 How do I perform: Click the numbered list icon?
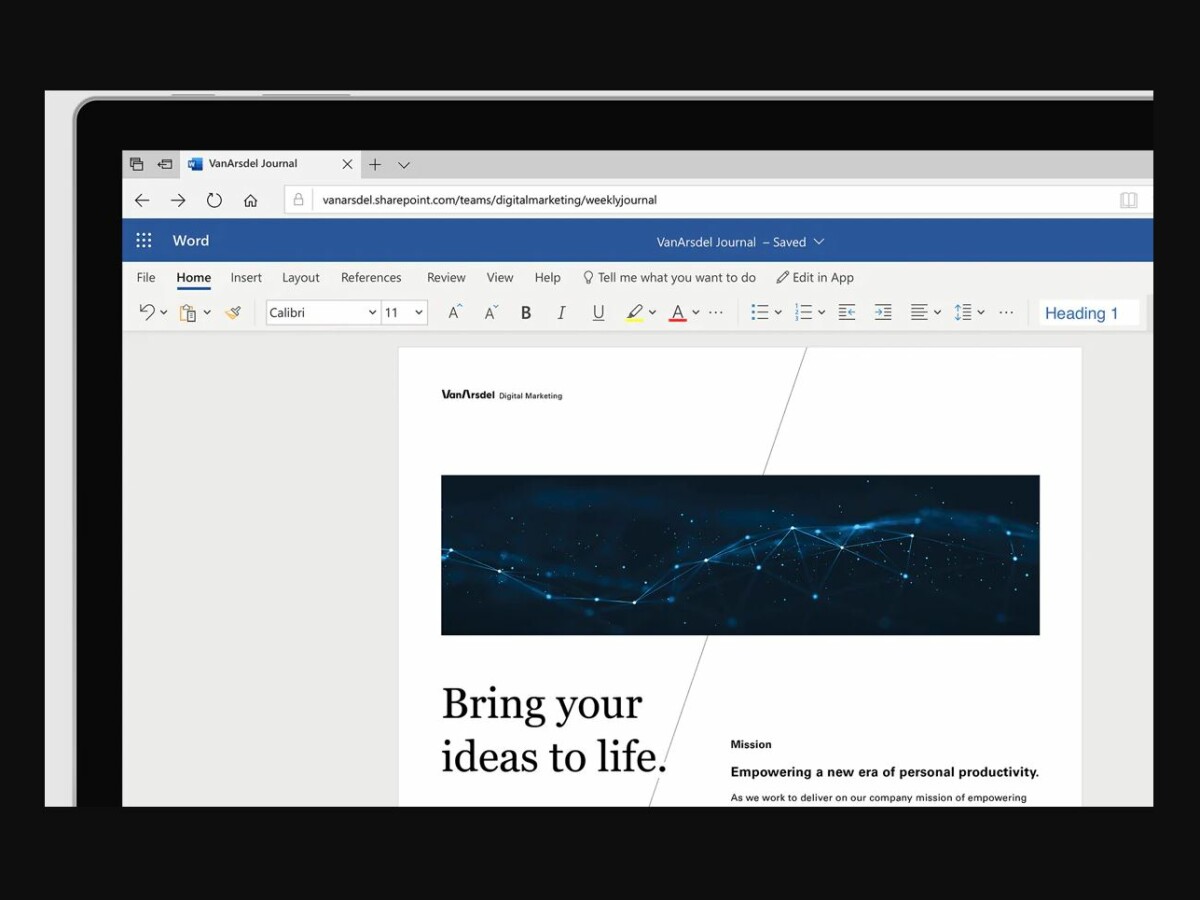pyautogui.click(x=803, y=313)
